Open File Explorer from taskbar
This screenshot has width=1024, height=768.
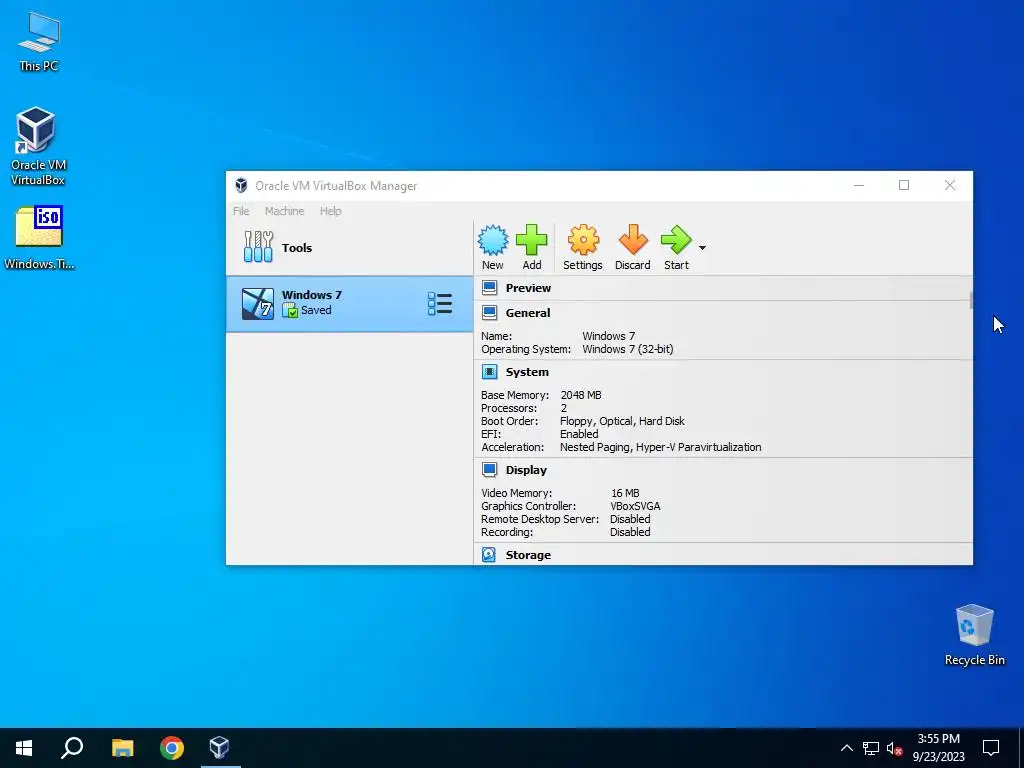pos(122,748)
